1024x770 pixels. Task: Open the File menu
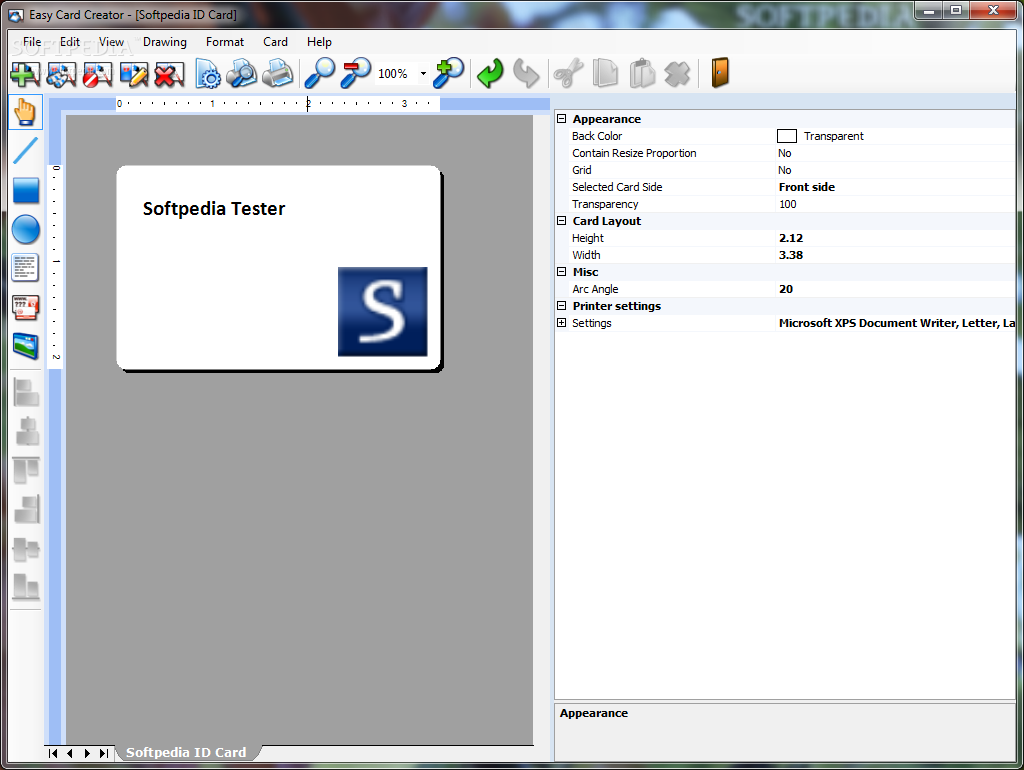[32, 42]
